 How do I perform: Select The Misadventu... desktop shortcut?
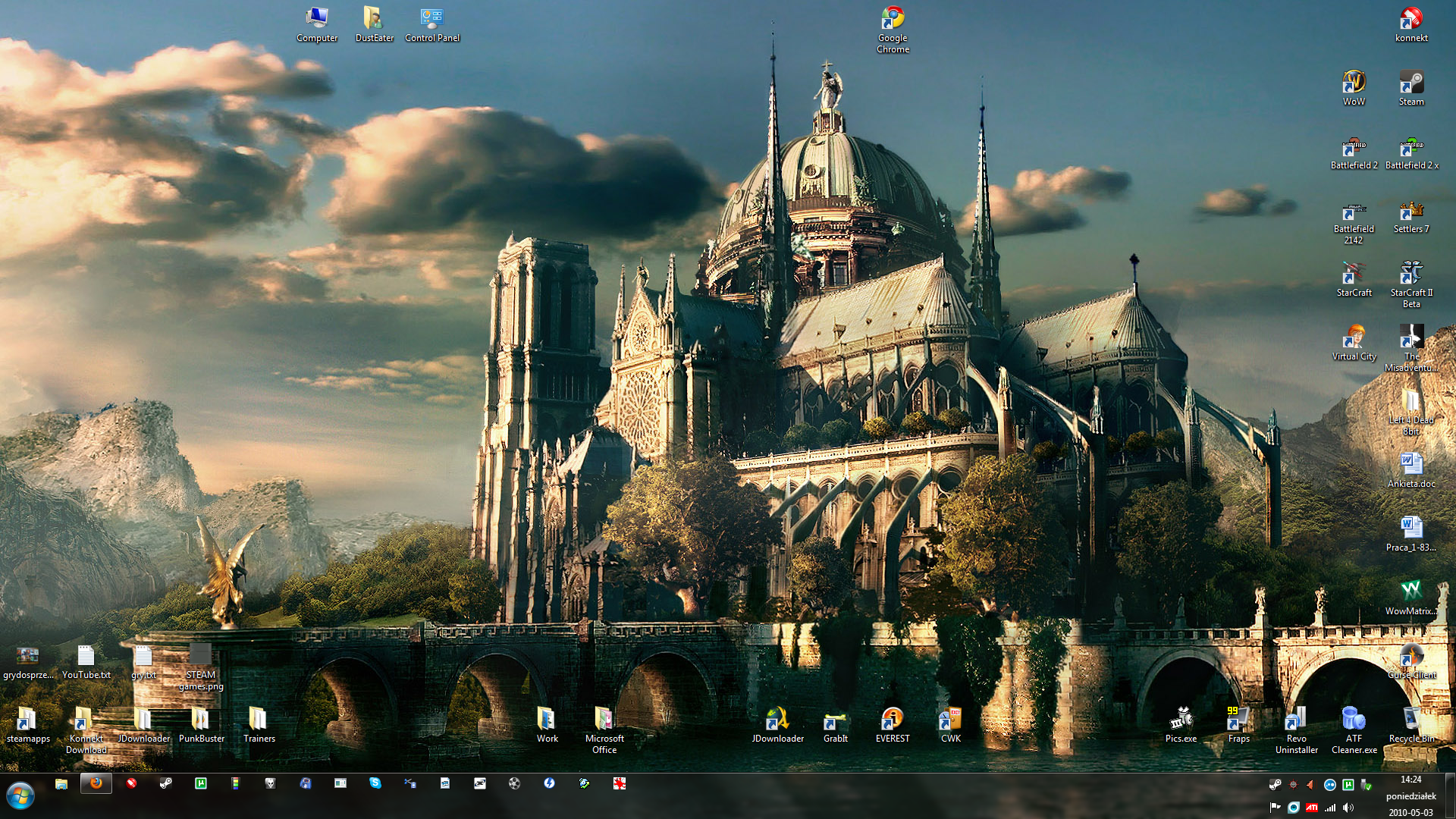(x=1411, y=348)
